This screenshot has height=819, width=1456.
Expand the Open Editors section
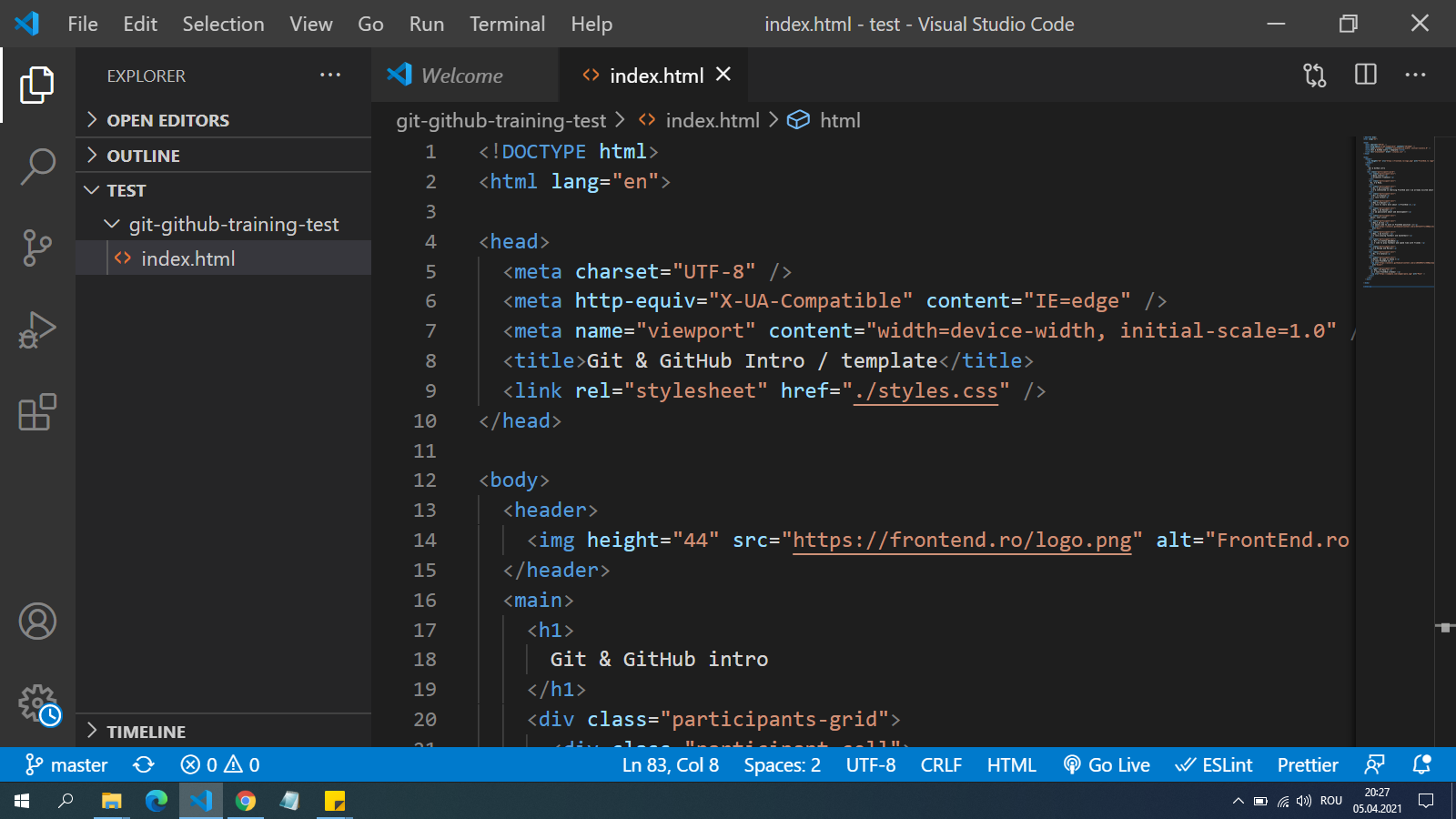click(x=167, y=120)
